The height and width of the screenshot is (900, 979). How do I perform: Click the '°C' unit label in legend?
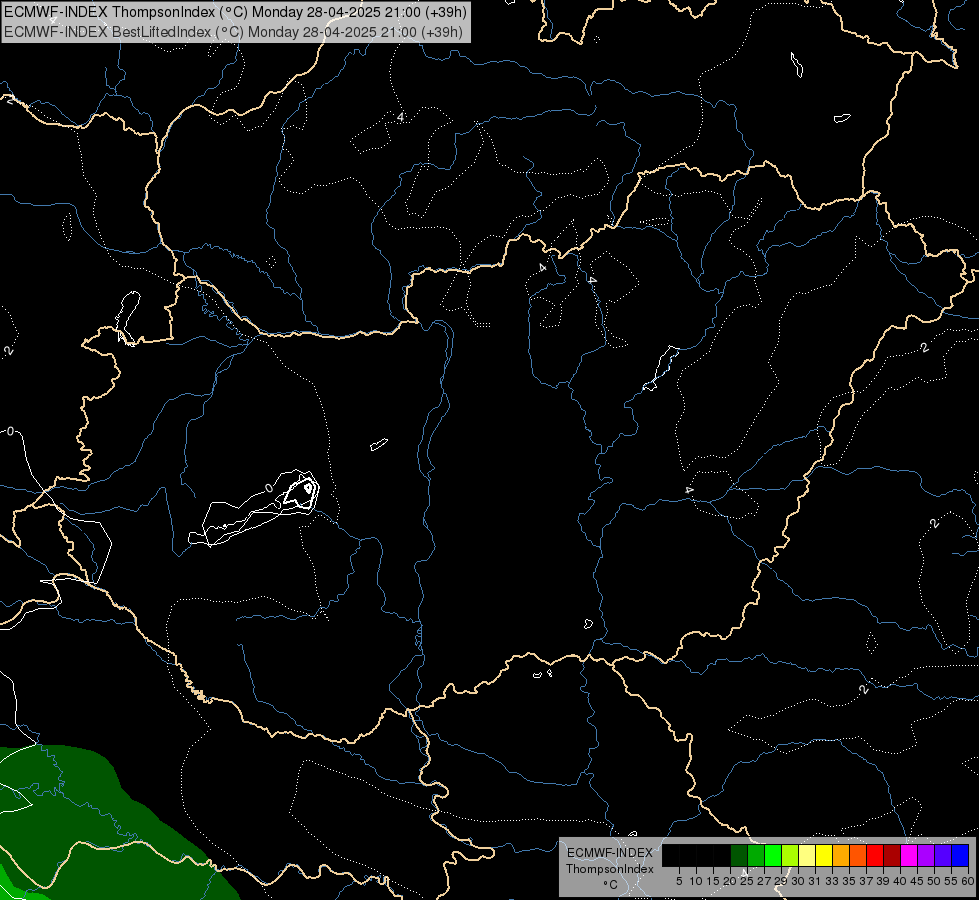611,885
